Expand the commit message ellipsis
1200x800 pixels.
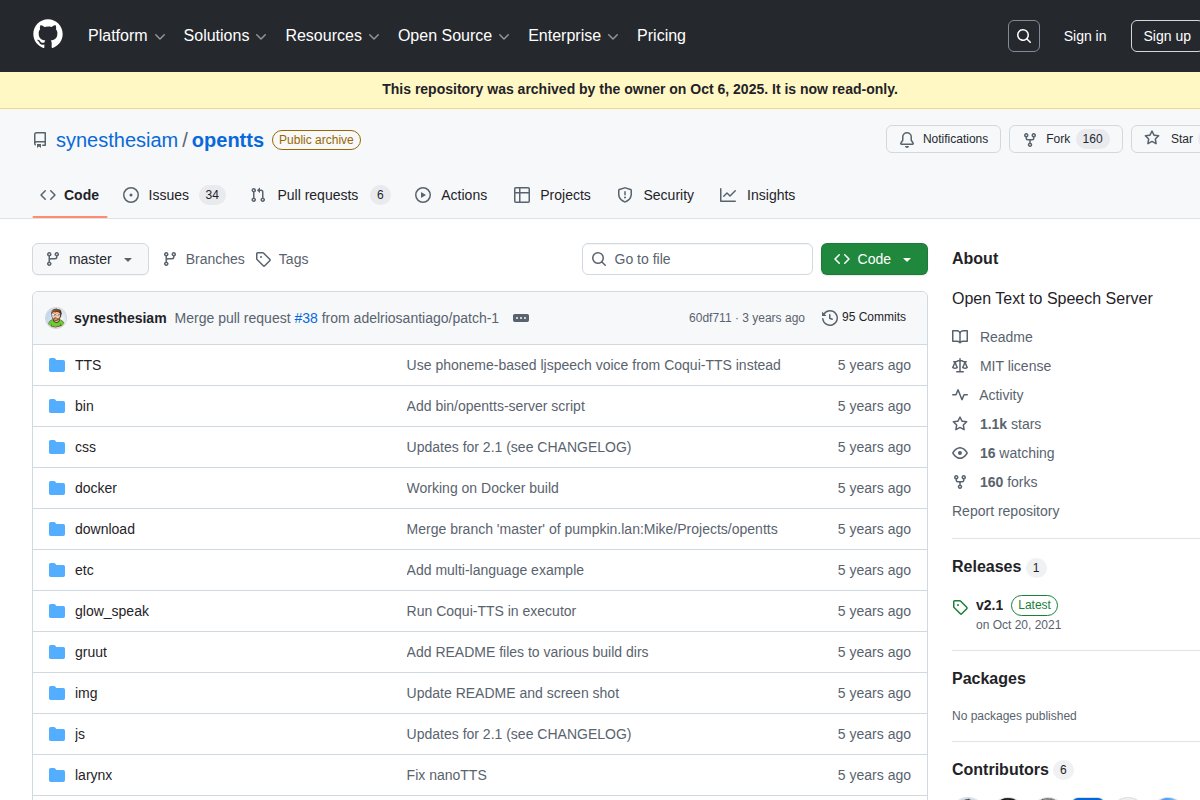pos(520,318)
